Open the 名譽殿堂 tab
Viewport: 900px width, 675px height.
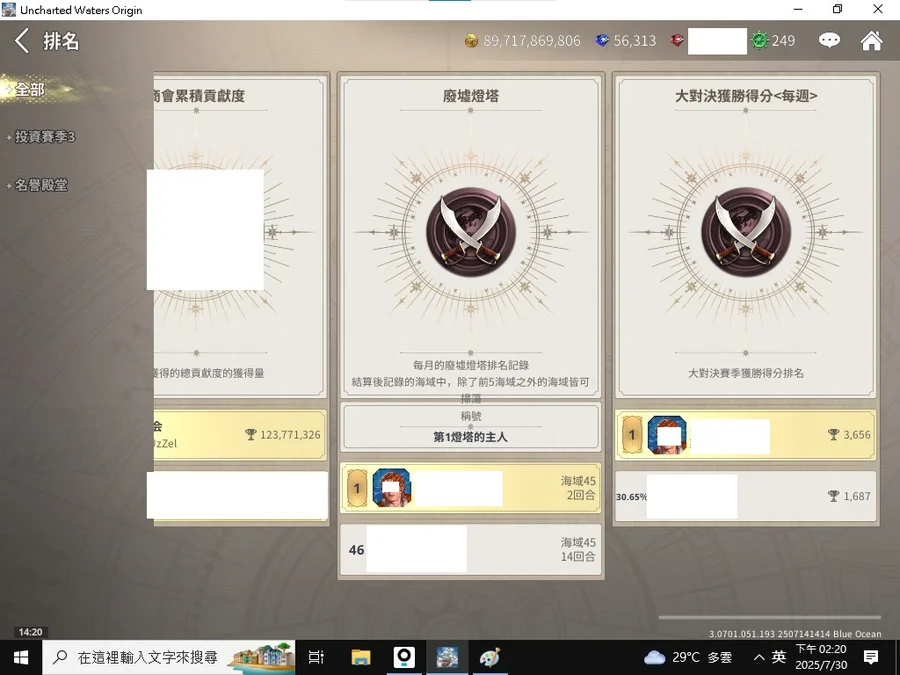[41, 185]
